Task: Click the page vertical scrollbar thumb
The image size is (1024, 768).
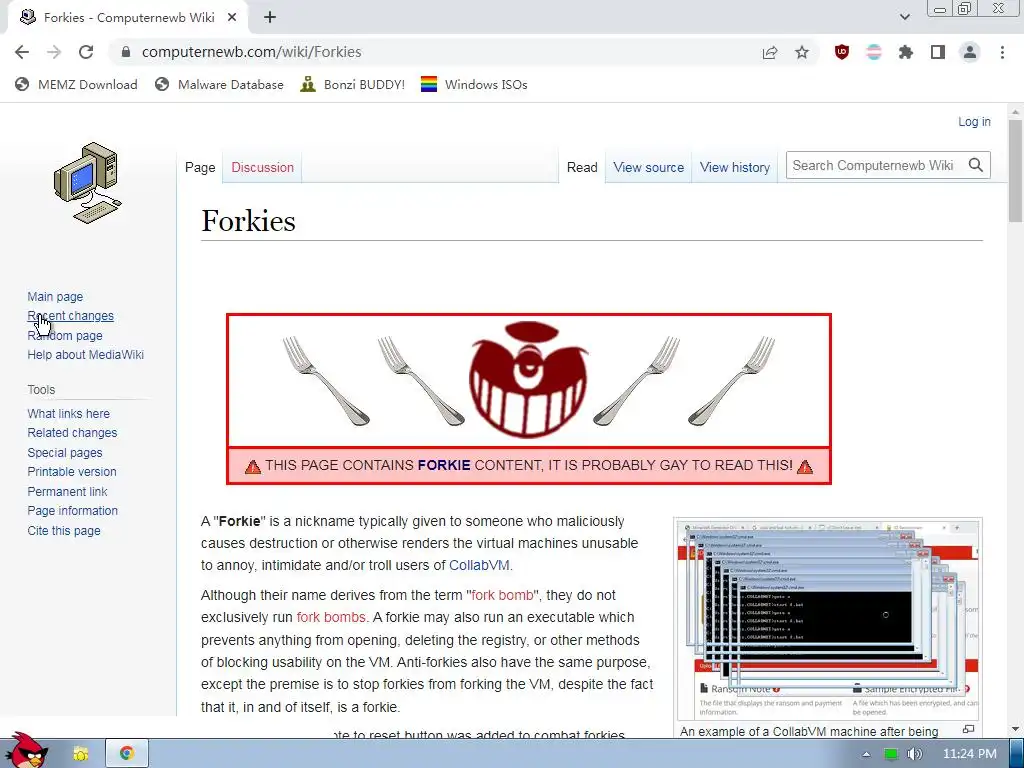Action: pyautogui.click(x=1016, y=171)
